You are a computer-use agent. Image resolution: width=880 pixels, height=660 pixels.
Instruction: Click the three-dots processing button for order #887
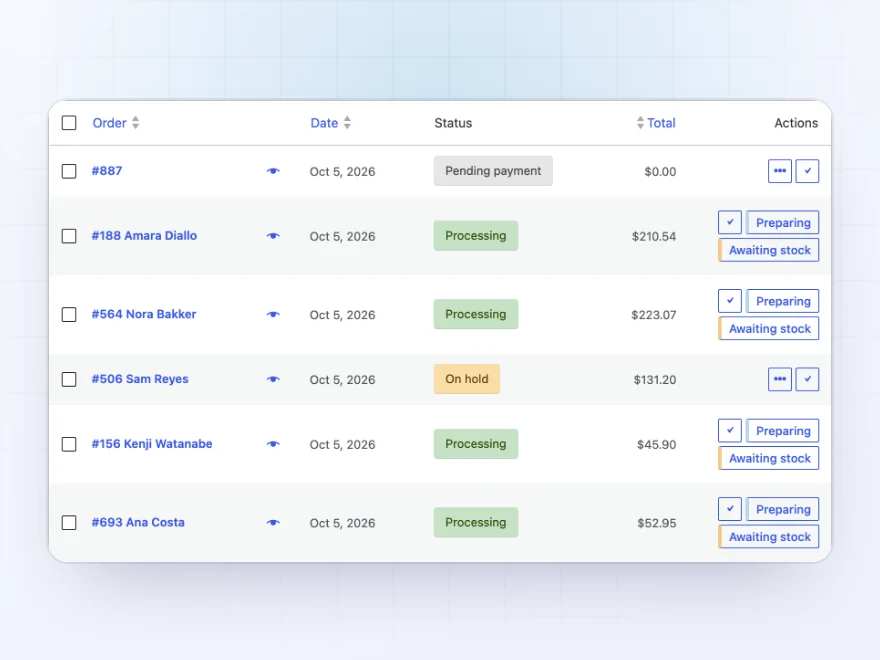(780, 171)
